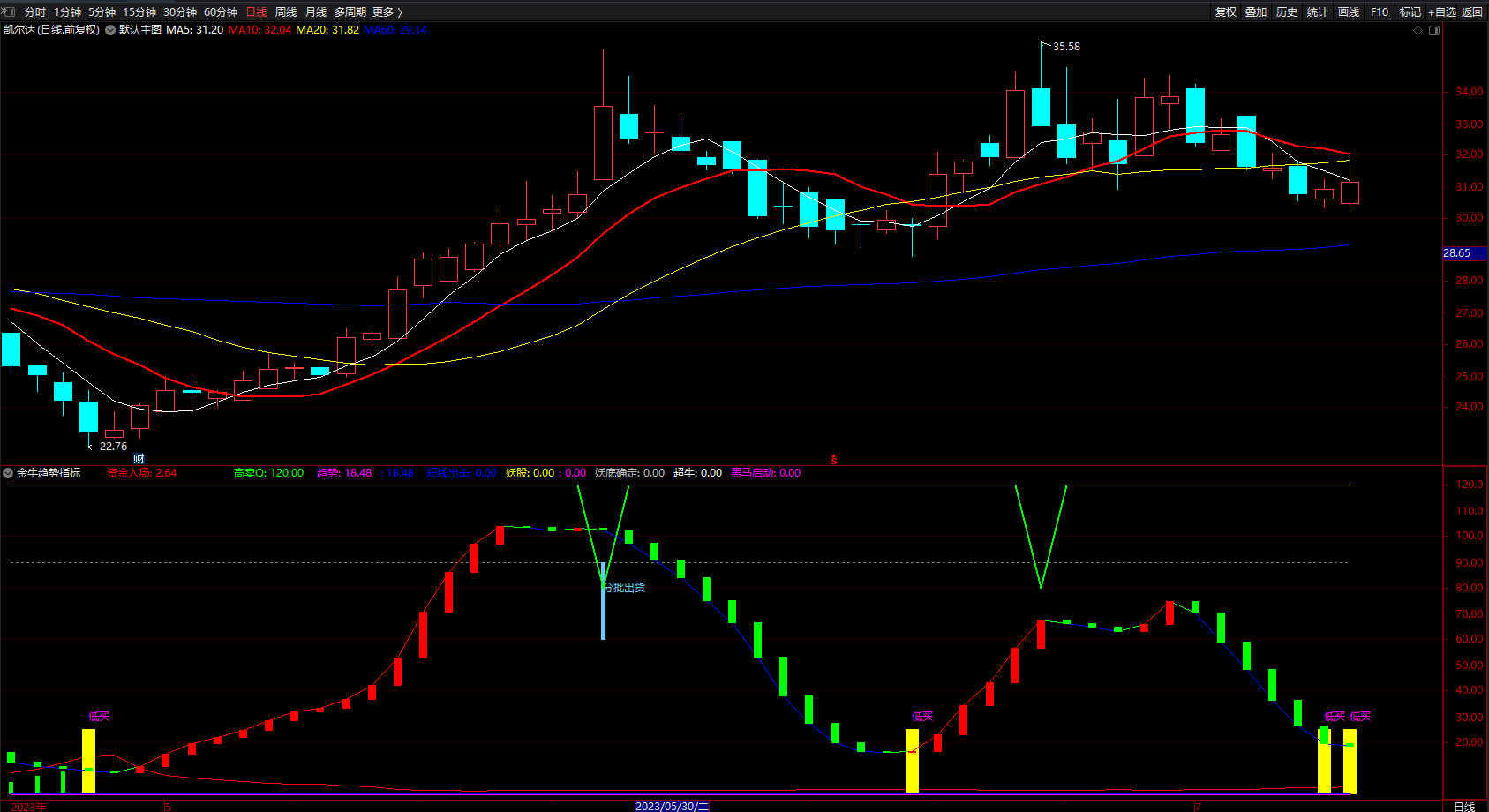1489x812 pixels.
Task: Select the 5分钟 period tab
Action: [x=102, y=11]
